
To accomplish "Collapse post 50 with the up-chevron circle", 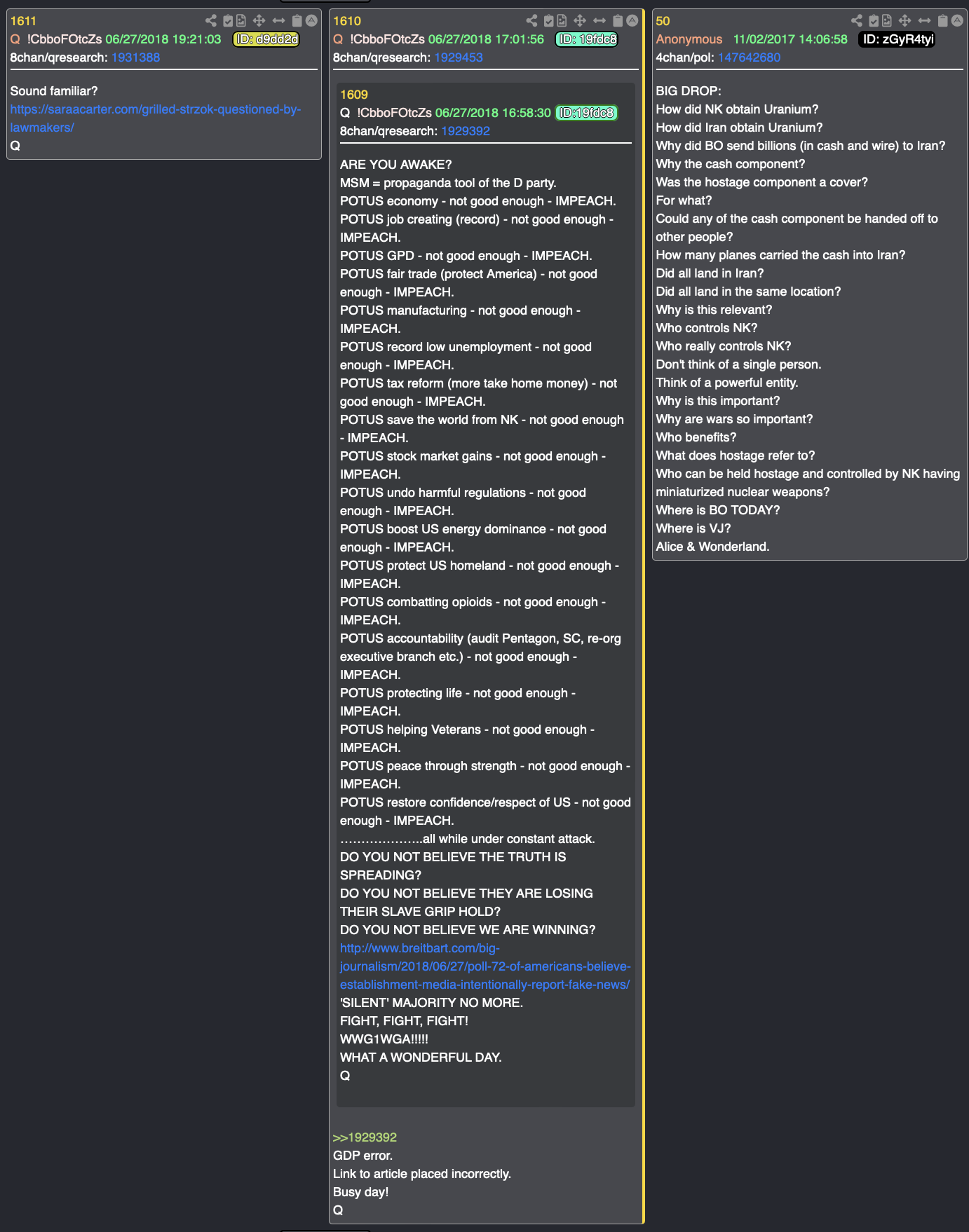I will click(x=957, y=20).
